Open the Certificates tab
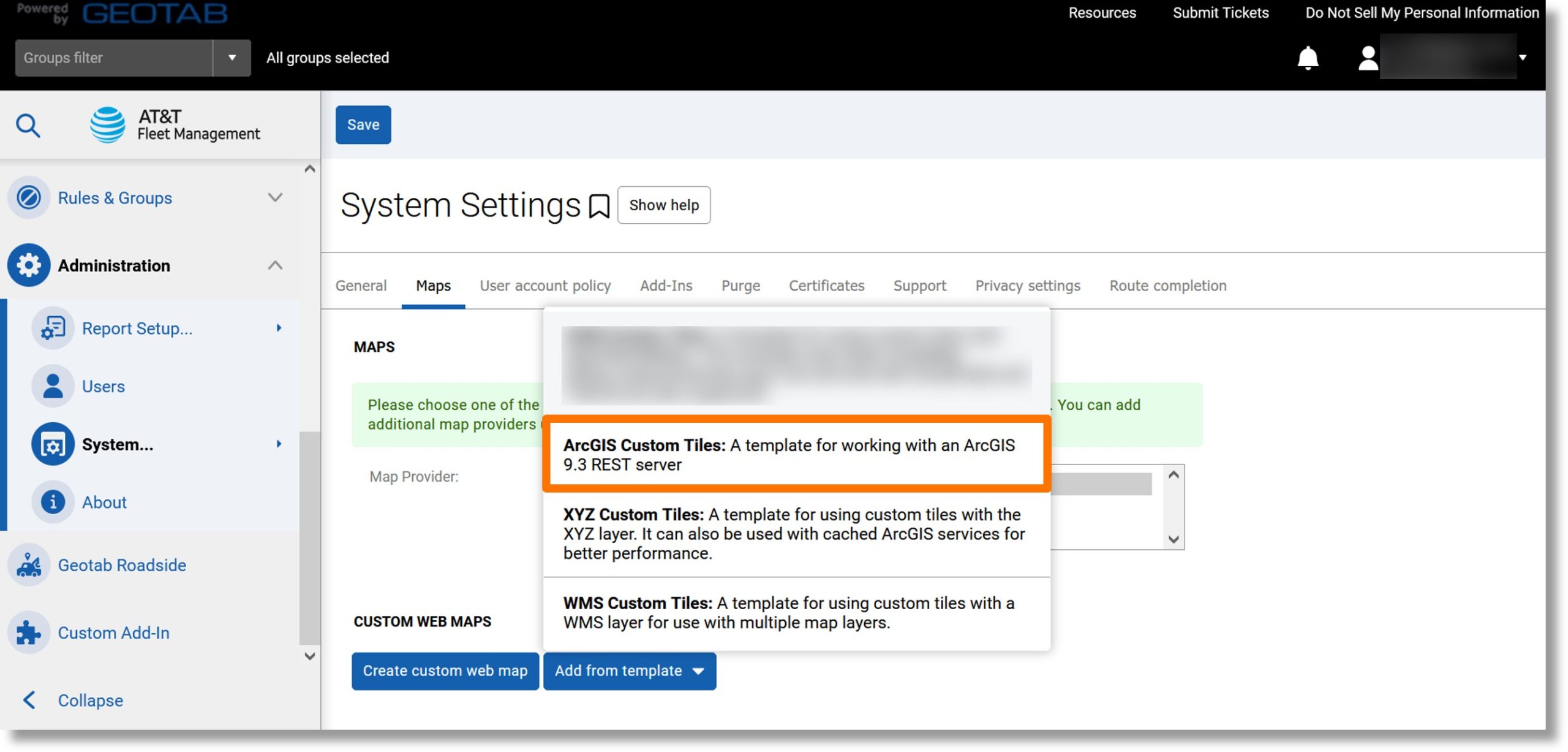 (x=826, y=286)
